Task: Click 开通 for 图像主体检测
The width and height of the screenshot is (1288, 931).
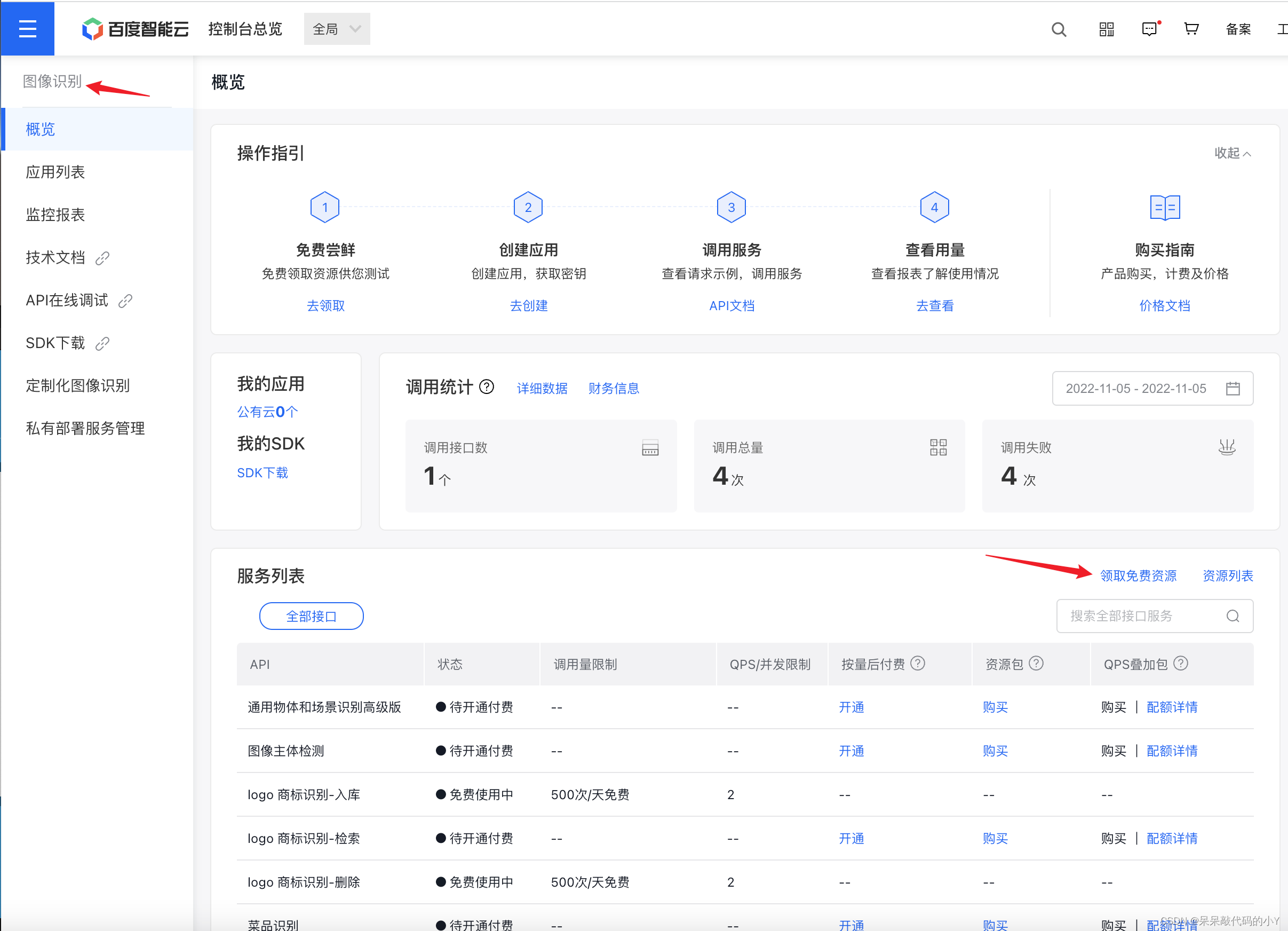Action: [x=851, y=751]
